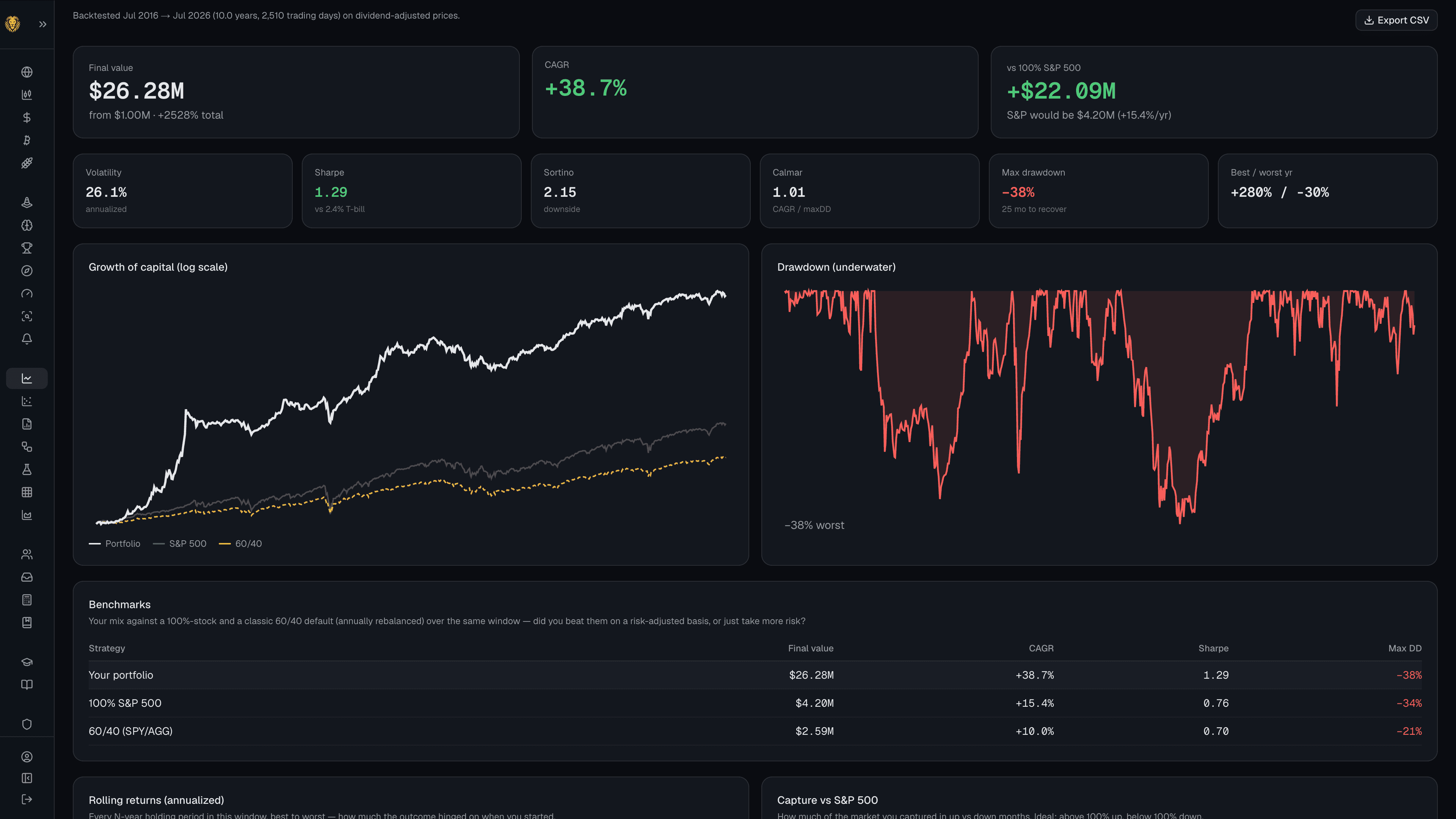Open the open book icon
Screen dimensions: 1456x819
click(x=27, y=685)
